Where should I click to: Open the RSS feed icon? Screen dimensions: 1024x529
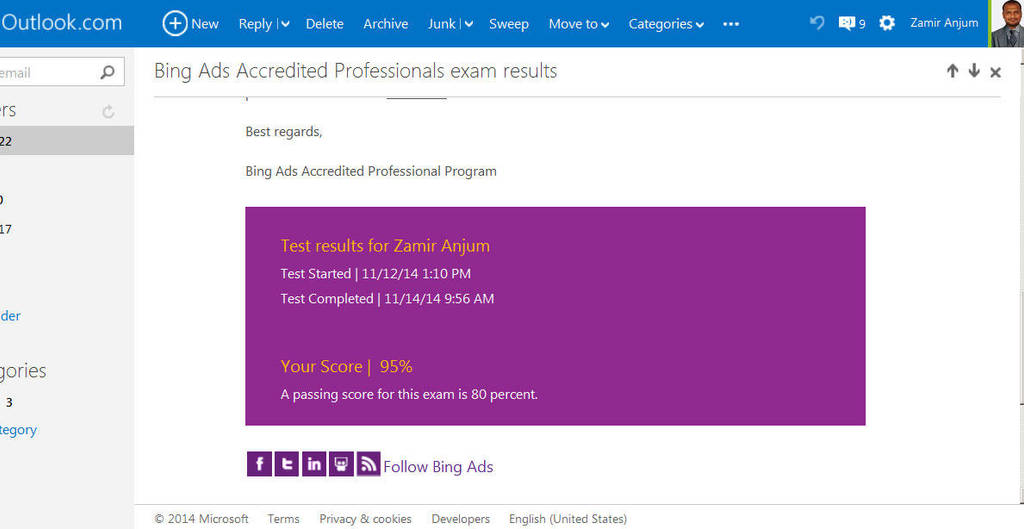(x=368, y=464)
